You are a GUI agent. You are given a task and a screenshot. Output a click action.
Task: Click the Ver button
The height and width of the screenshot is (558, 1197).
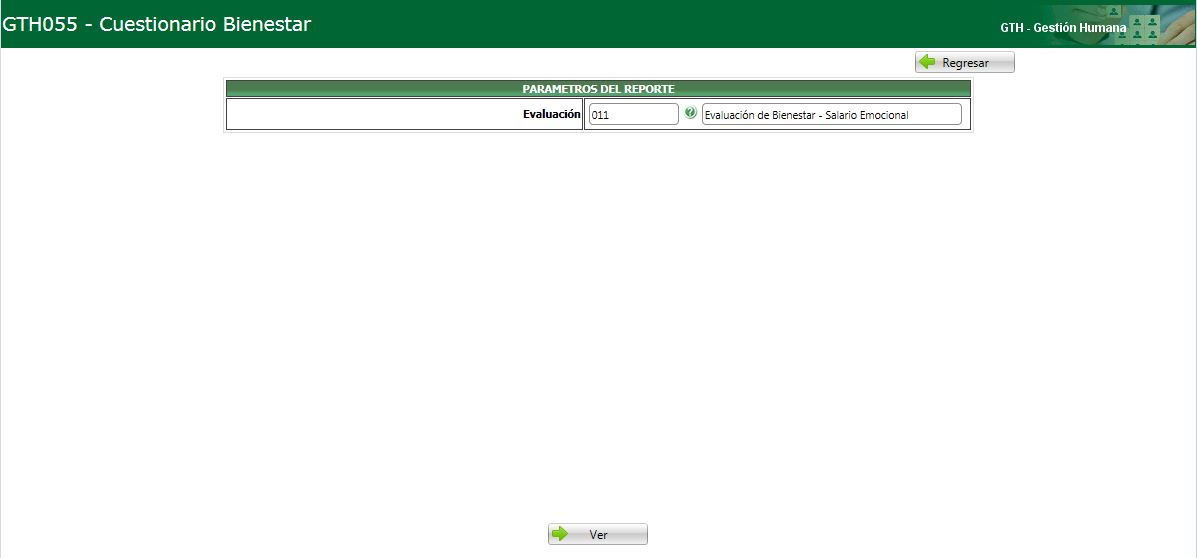click(598, 534)
